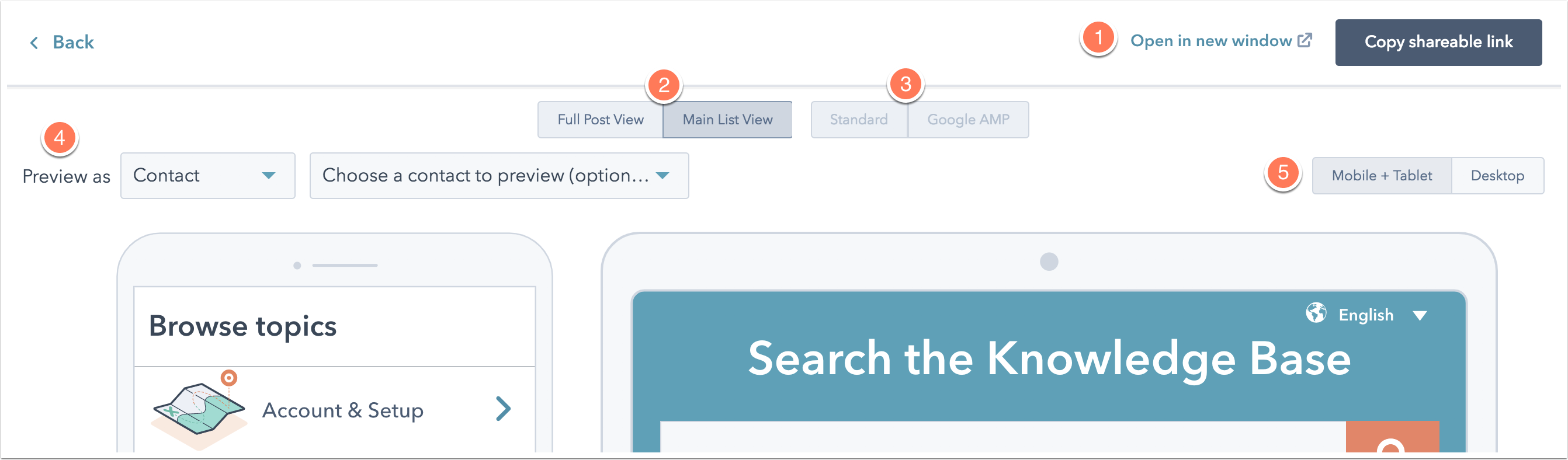
Task: Select the Standard tab
Action: 859,120
